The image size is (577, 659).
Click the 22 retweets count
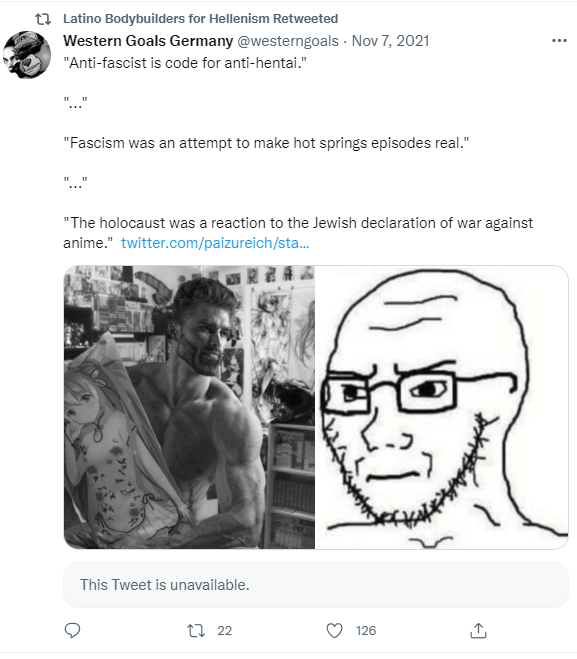pyautogui.click(x=224, y=630)
